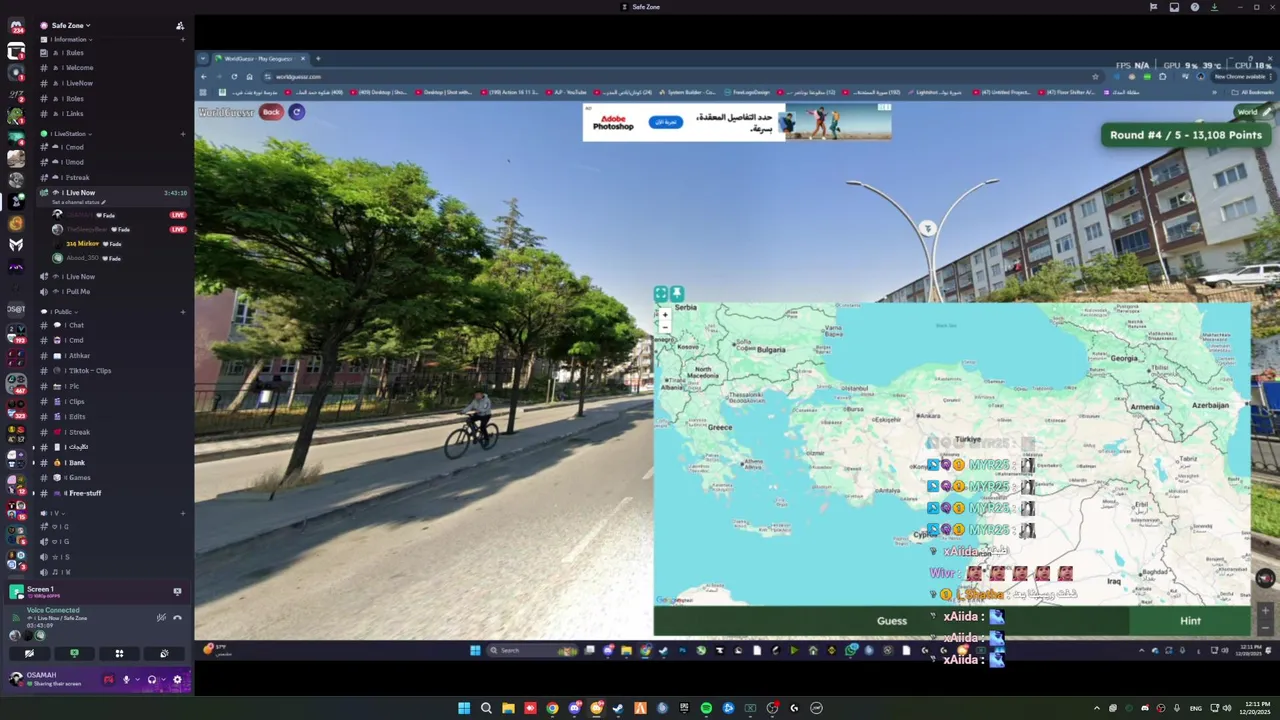Open Chrome from the taskbar

[x=552, y=708]
